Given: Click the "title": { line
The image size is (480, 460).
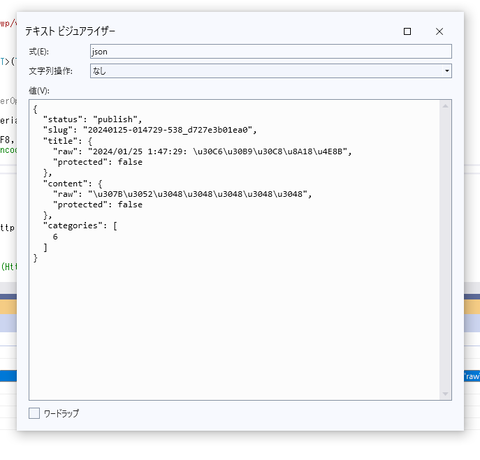Looking at the screenshot, I should click(x=68, y=141).
